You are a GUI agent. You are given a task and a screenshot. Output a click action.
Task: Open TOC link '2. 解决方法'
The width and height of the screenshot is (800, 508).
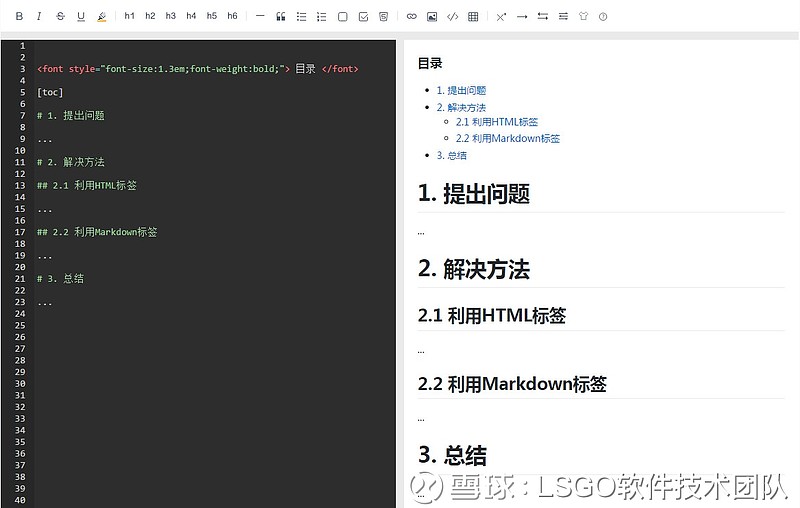(461, 108)
